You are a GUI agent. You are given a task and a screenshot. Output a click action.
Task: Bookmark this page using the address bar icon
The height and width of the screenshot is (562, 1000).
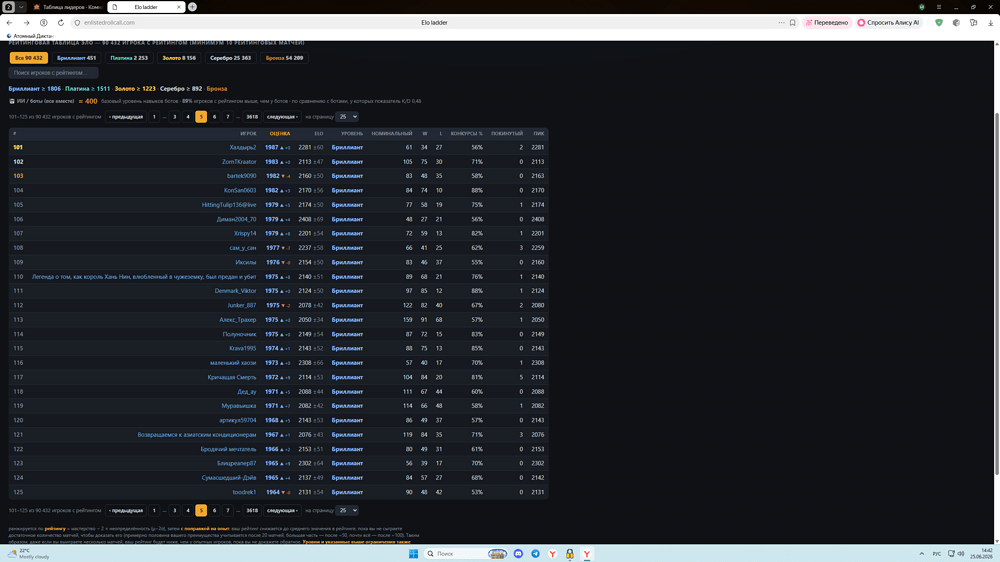pyautogui.click(x=793, y=22)
